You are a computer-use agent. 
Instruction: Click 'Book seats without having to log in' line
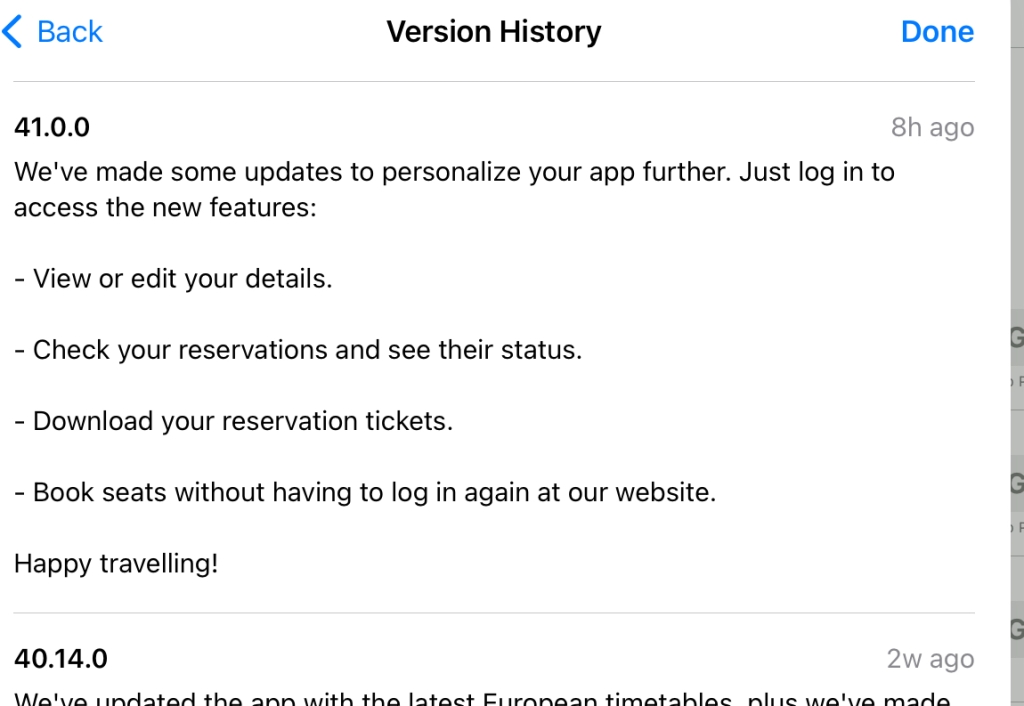coord(365,492)
